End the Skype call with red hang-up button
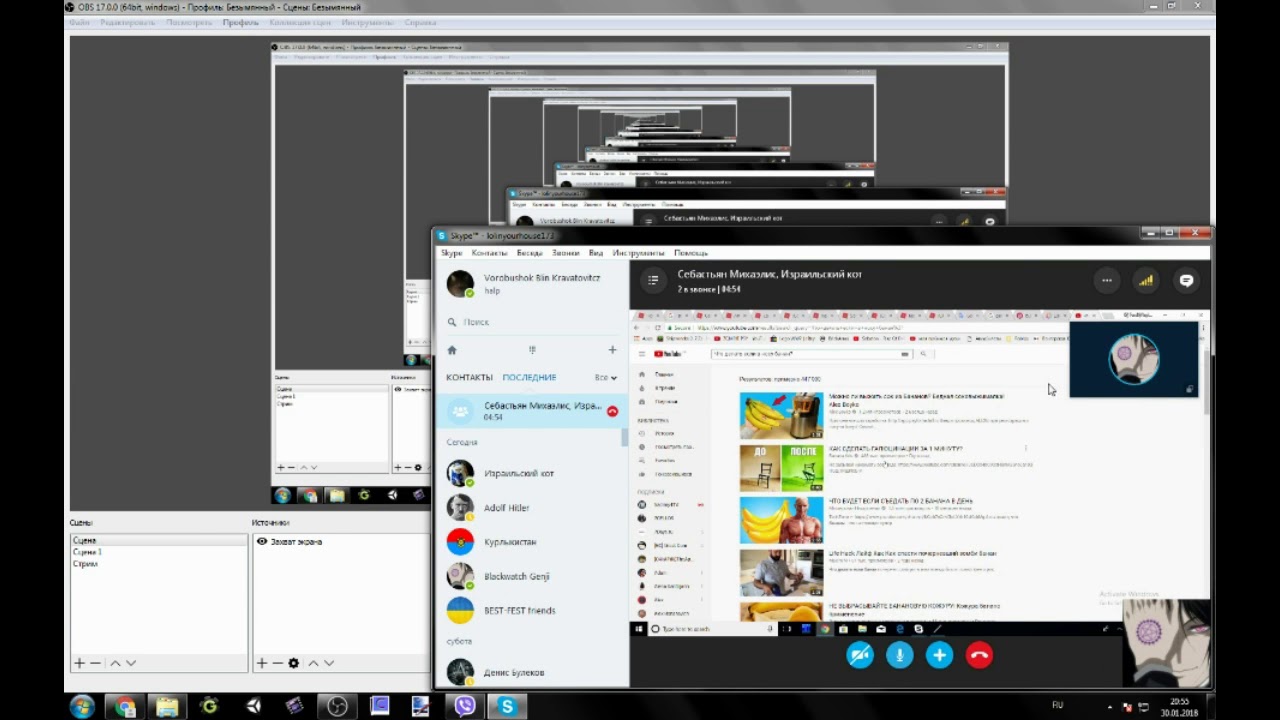This screenshot has height=720, width=1280. tap(979, 655)
